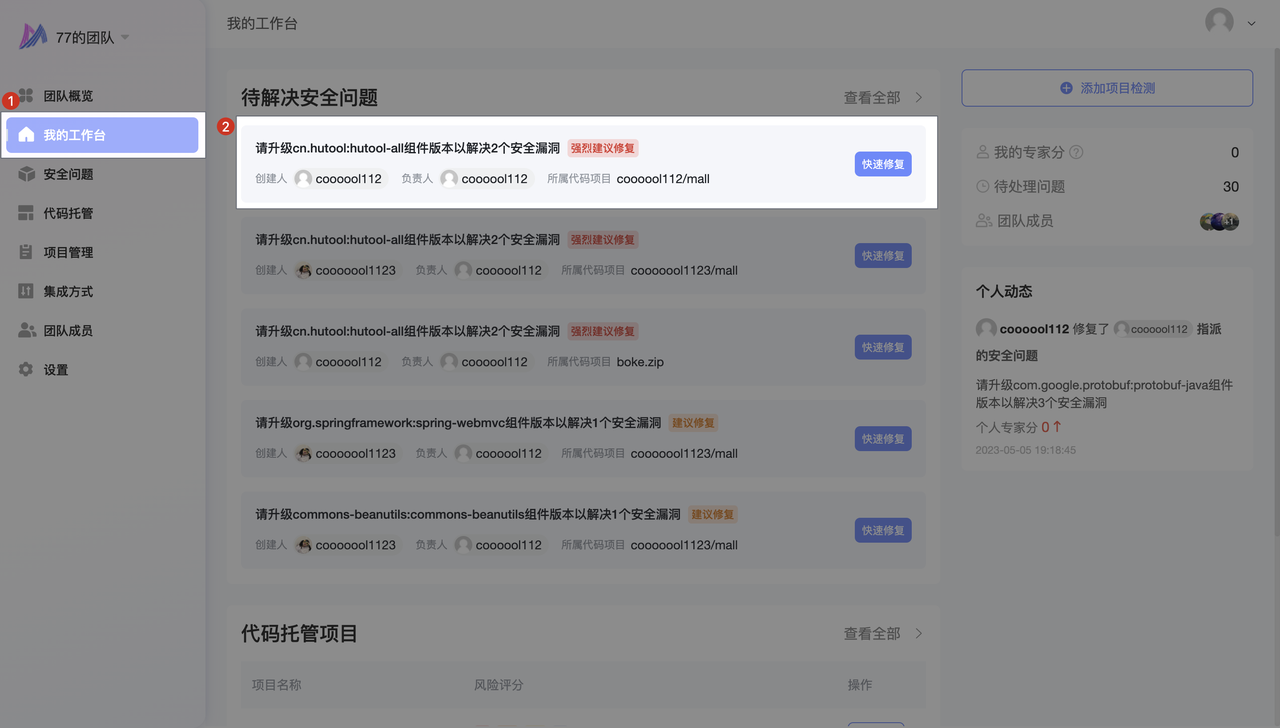Click the 团队成员 avatars in the stats panel

pos(1219,222)
